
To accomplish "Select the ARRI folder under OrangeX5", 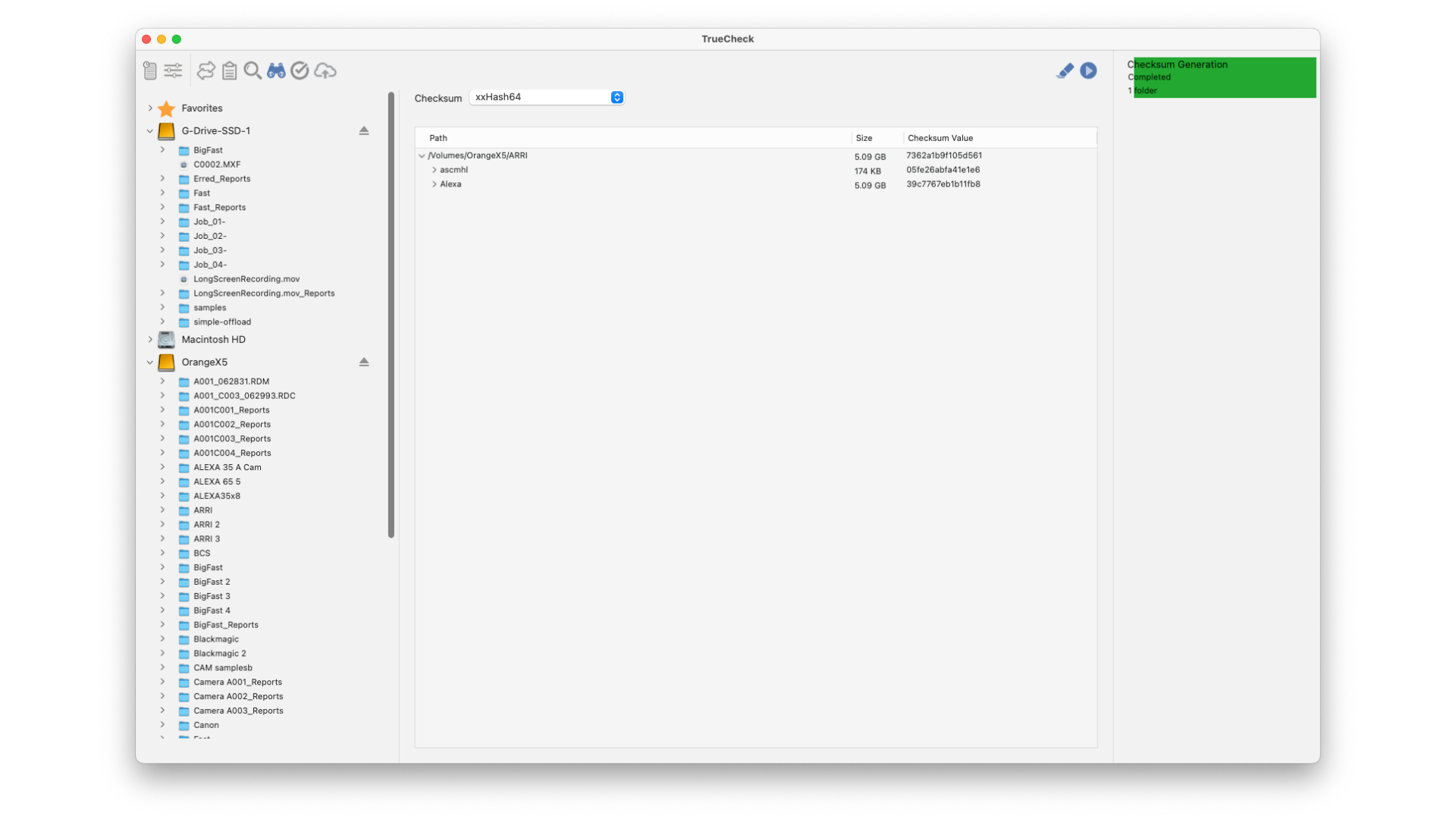I will pos(202,510).
